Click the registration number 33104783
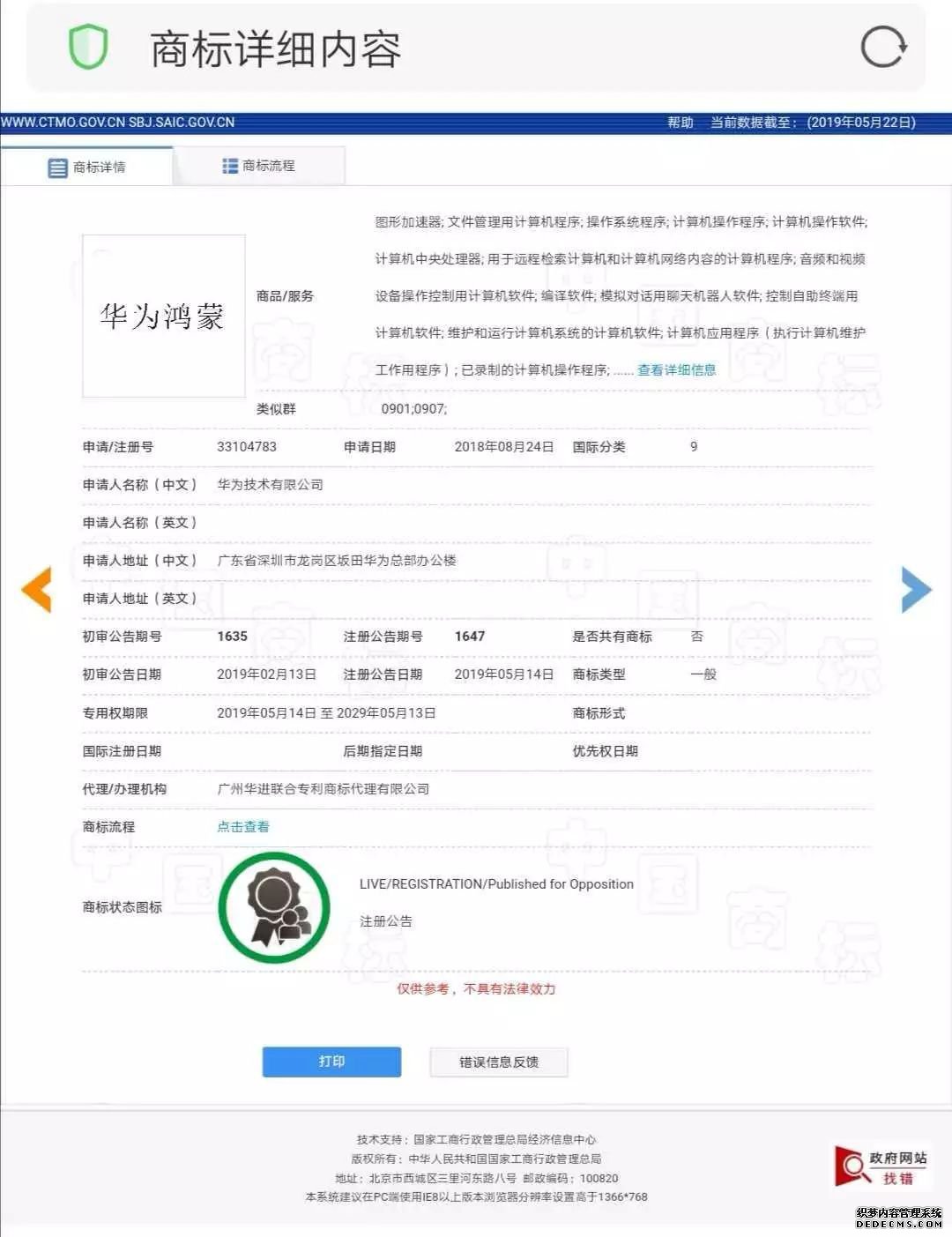Image resolution: width=952 pixels, height=1237 pixels. (x=247, y=447)
